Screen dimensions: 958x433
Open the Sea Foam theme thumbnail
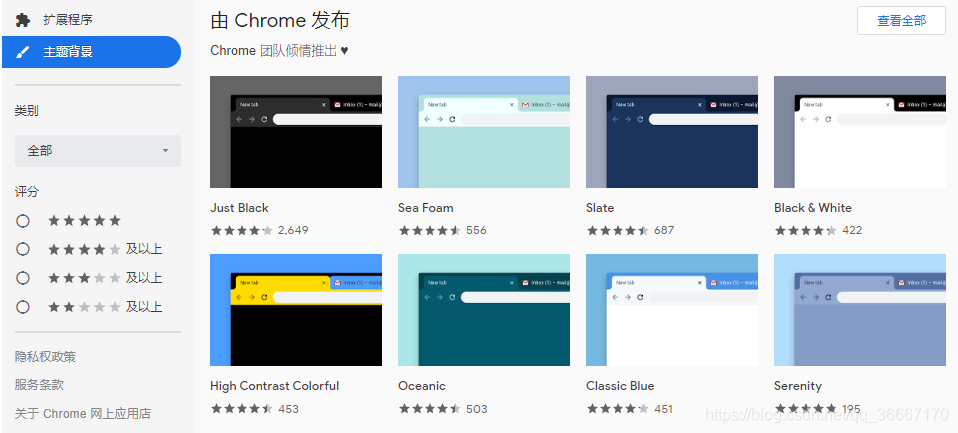click(x=484, y=132)
